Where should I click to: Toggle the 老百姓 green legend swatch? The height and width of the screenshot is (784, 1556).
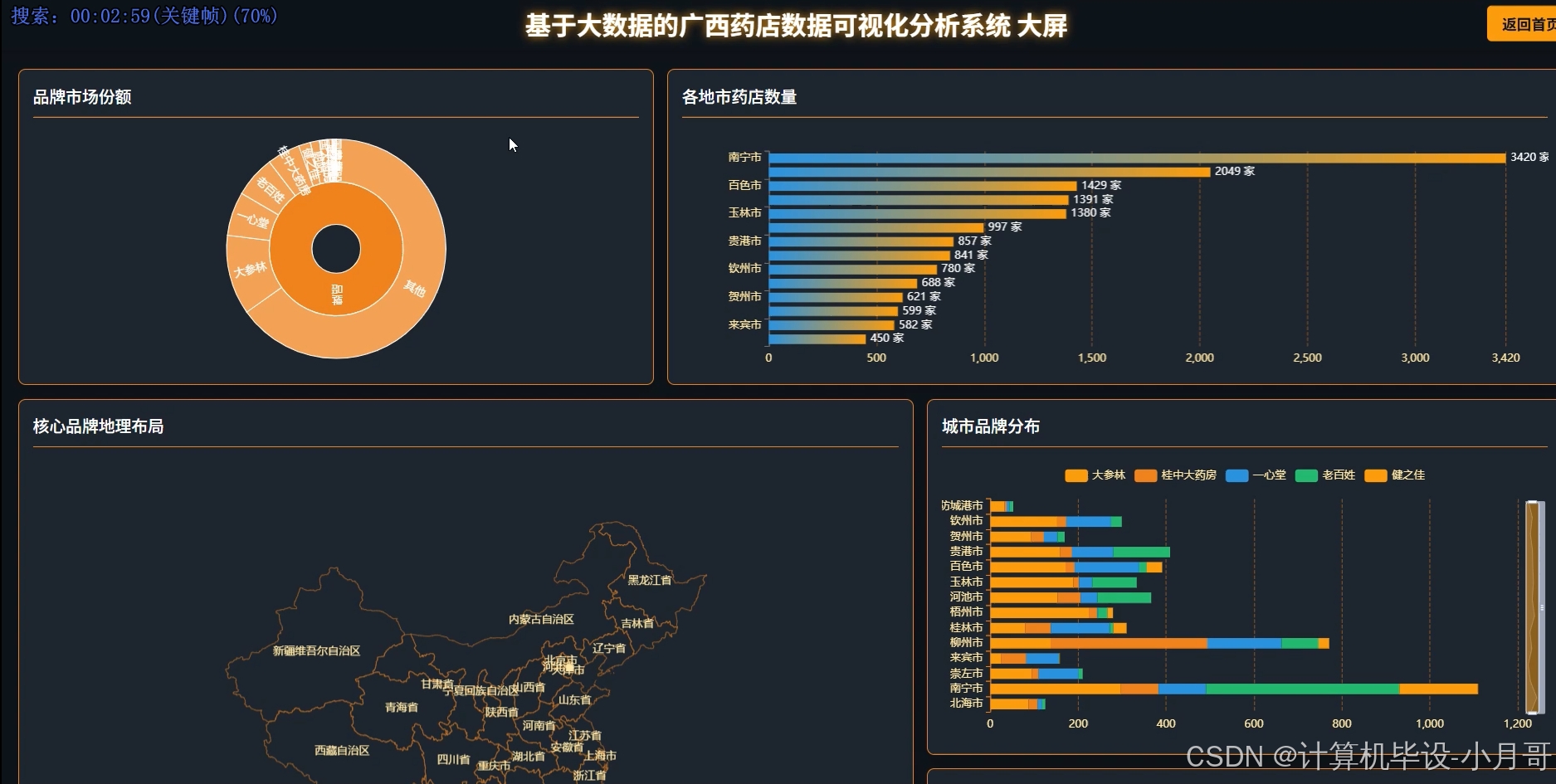pyautogui.click(x=1306, y=475)
